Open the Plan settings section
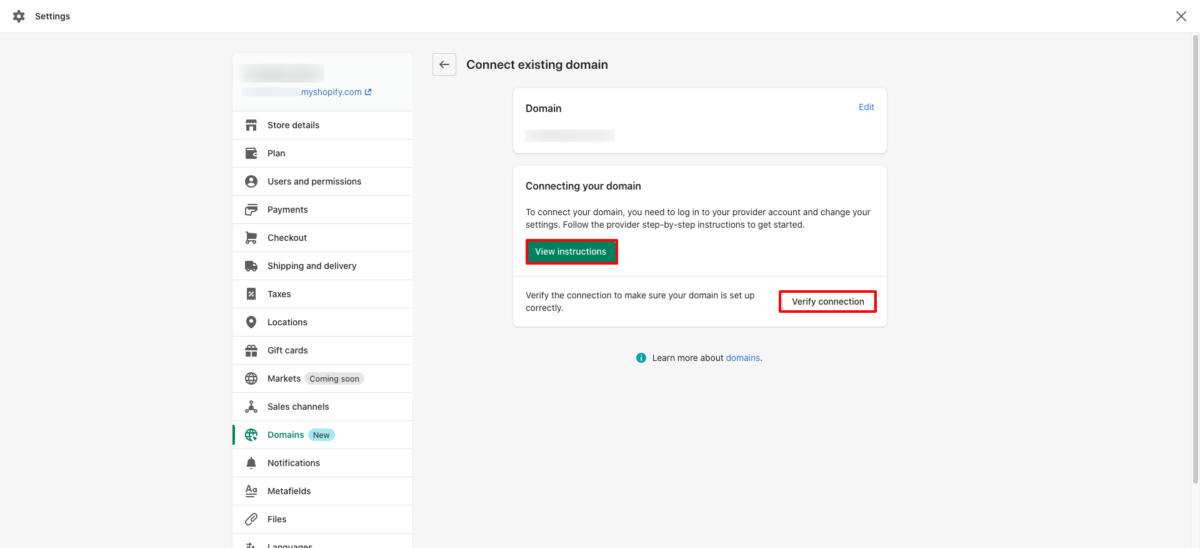Viewport: 1200px width, 548px height. (x=276, y=153)
